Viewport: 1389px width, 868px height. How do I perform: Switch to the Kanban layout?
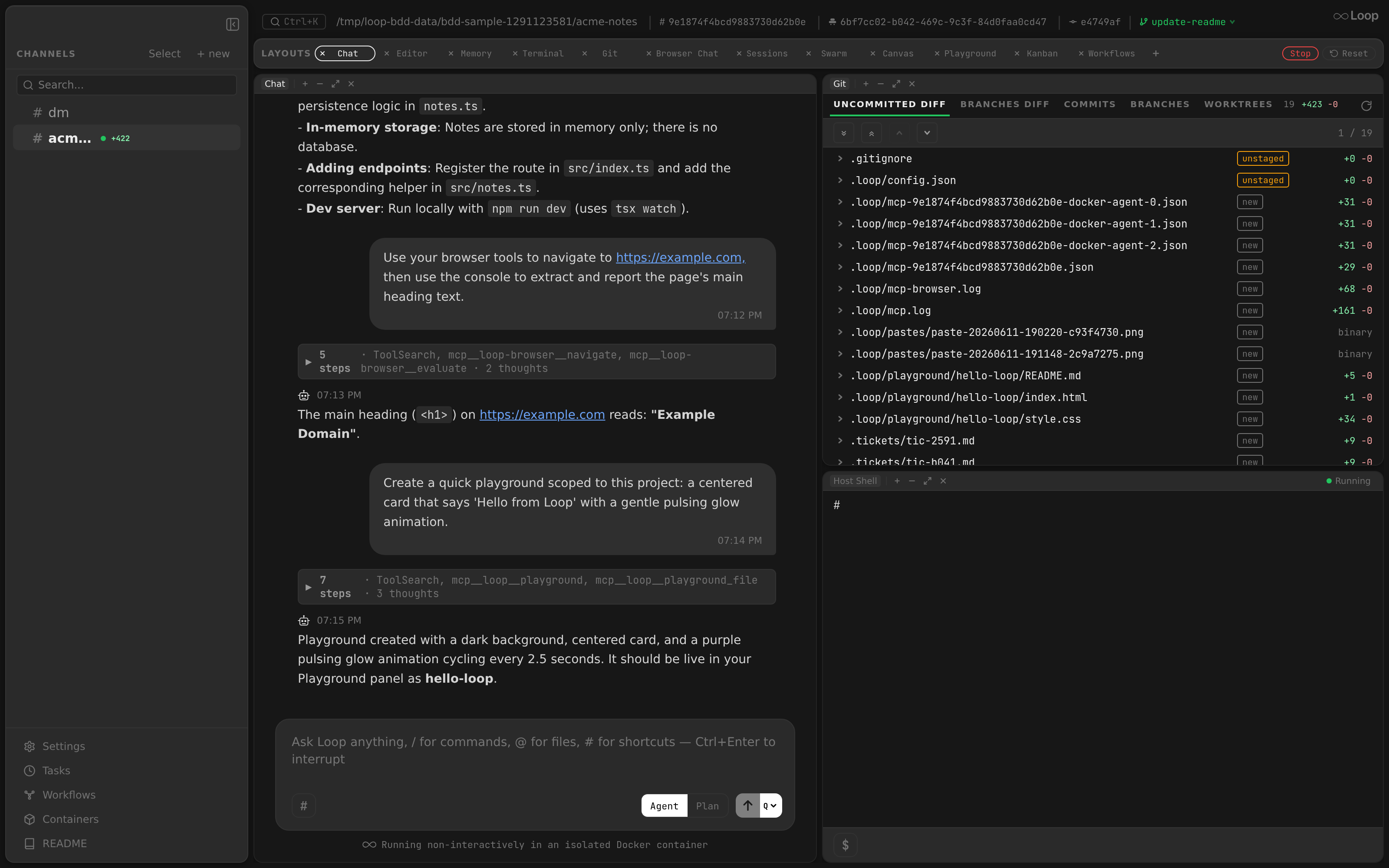point(1042,53)
